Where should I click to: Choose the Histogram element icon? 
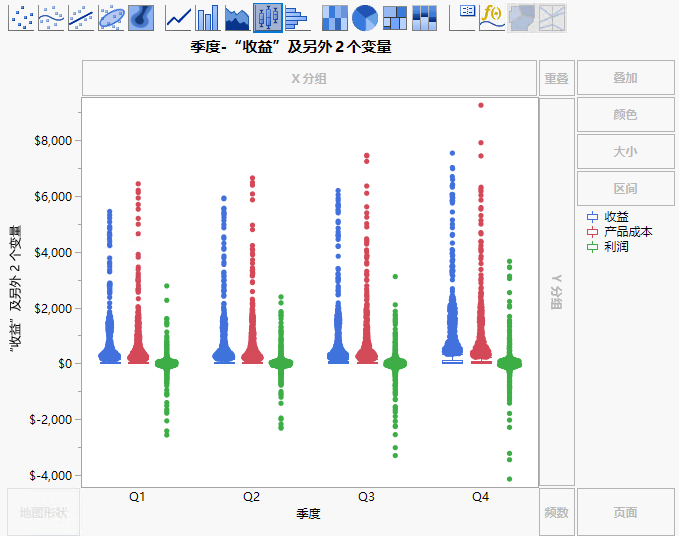tap(297, 16)
